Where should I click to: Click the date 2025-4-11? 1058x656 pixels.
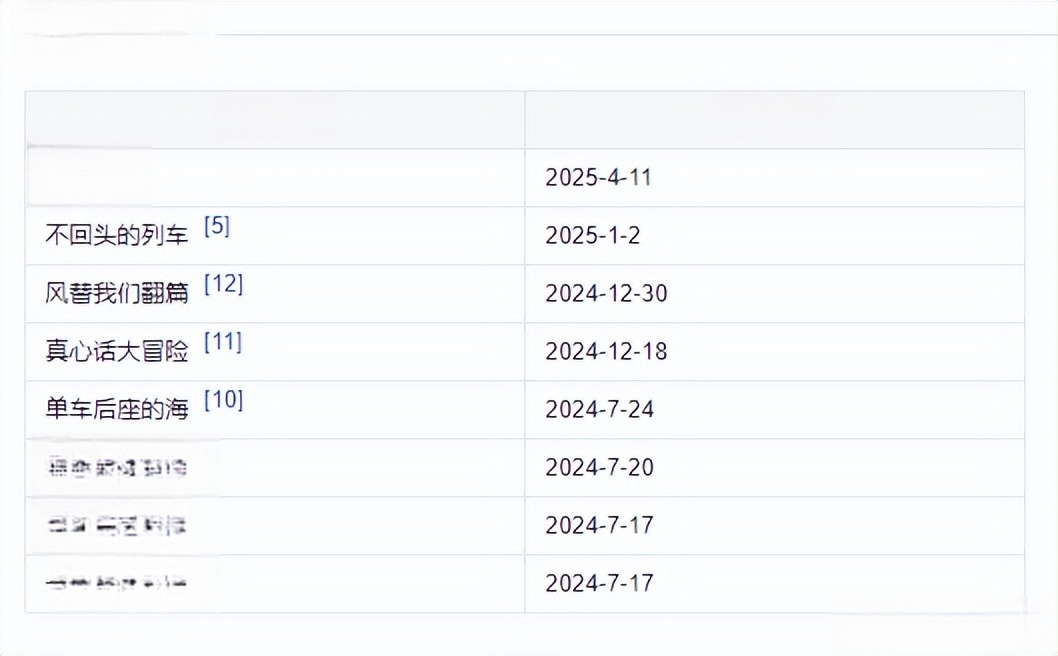pyautogui.click(x=598, y=177)
